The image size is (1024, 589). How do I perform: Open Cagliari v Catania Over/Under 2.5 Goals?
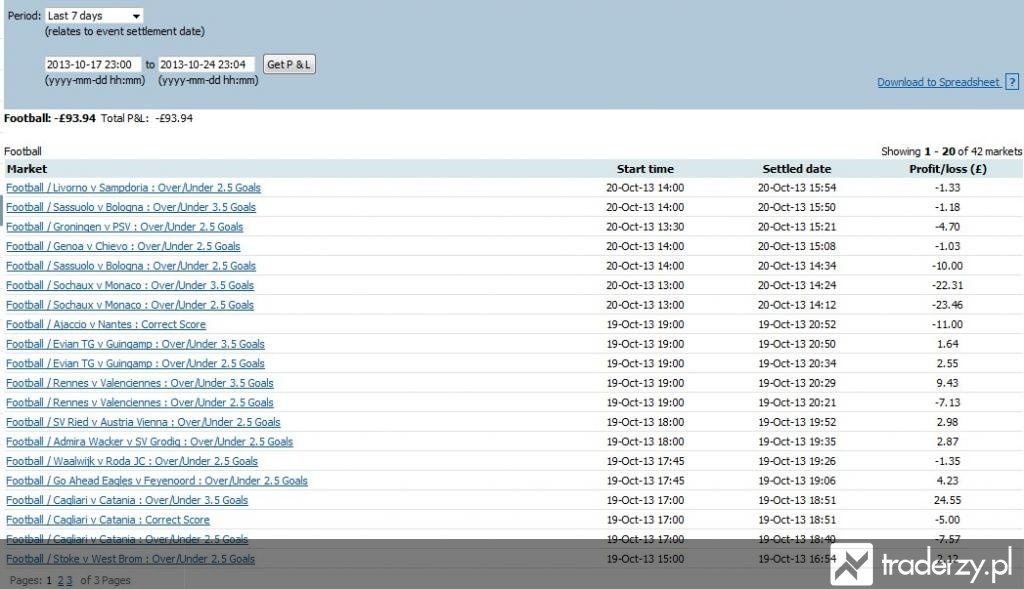pyautogui.click(x=127, y=539)
